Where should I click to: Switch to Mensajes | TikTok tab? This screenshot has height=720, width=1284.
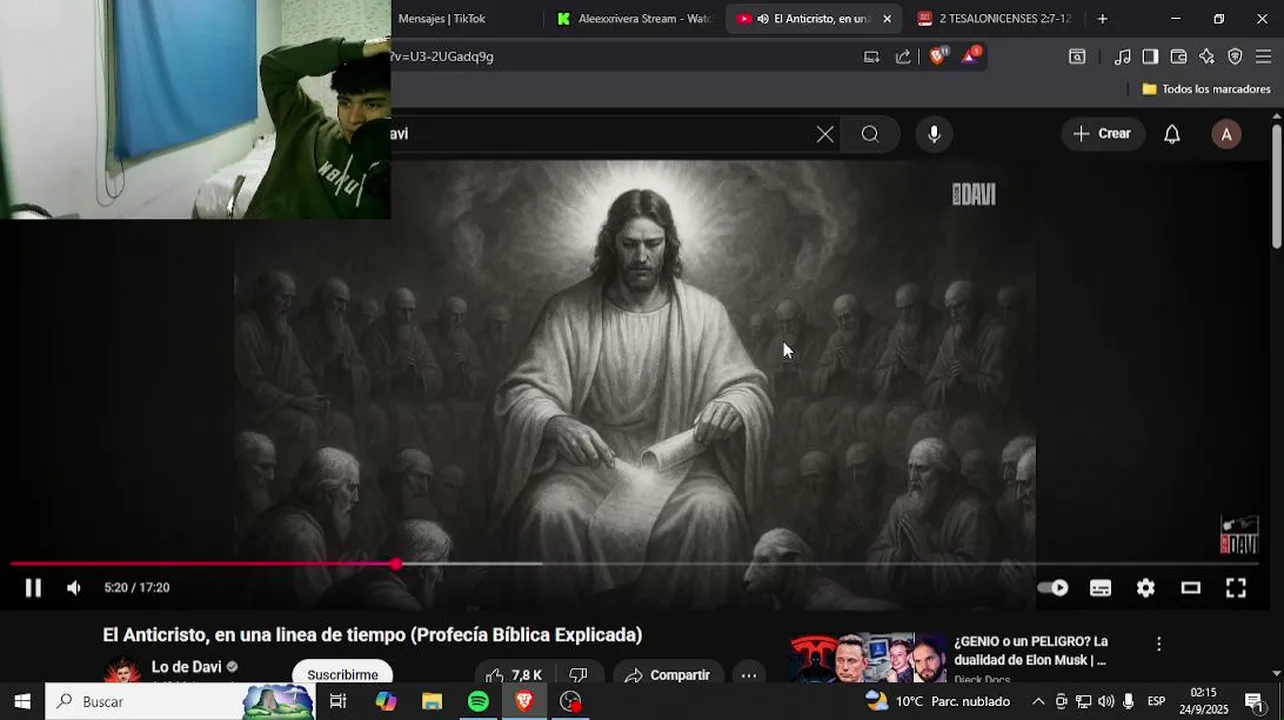pos(442,19)
